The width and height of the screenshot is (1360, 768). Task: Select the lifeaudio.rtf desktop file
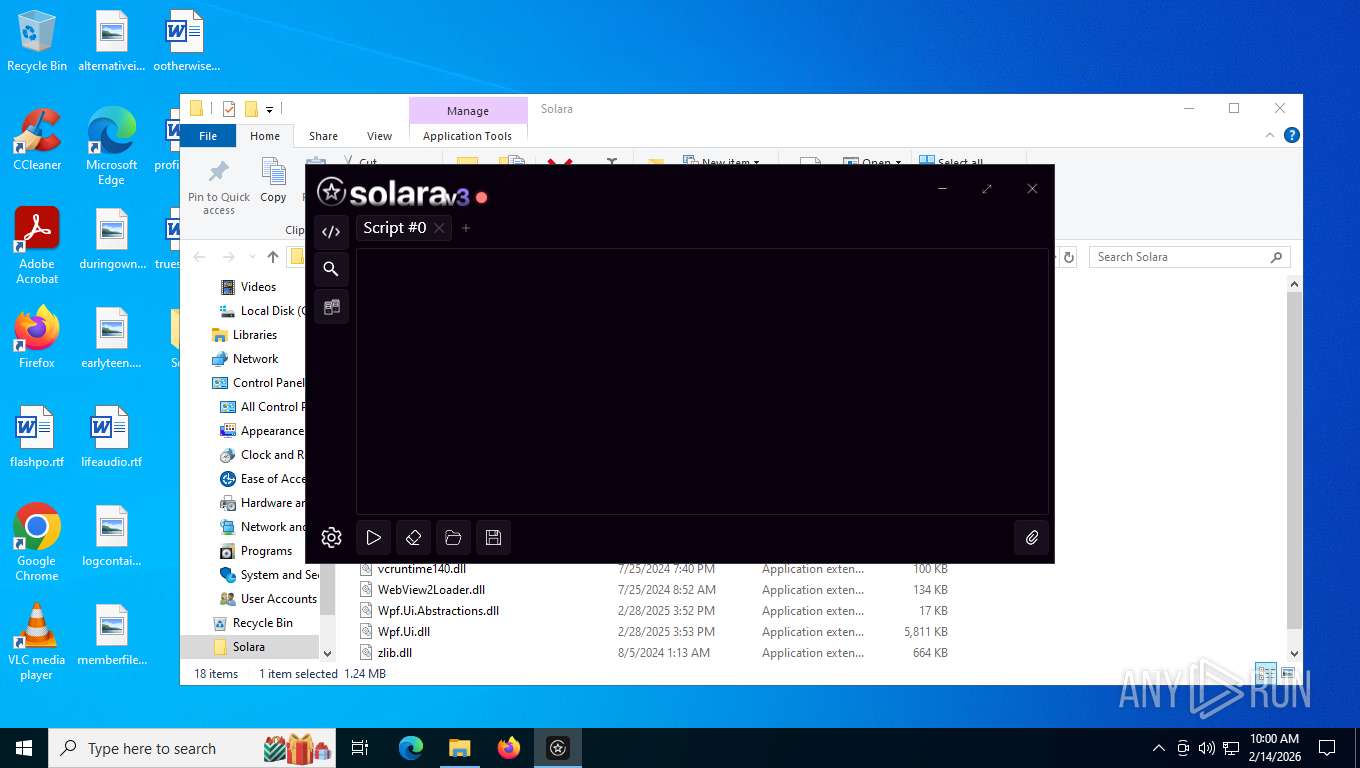coord(111,437)
